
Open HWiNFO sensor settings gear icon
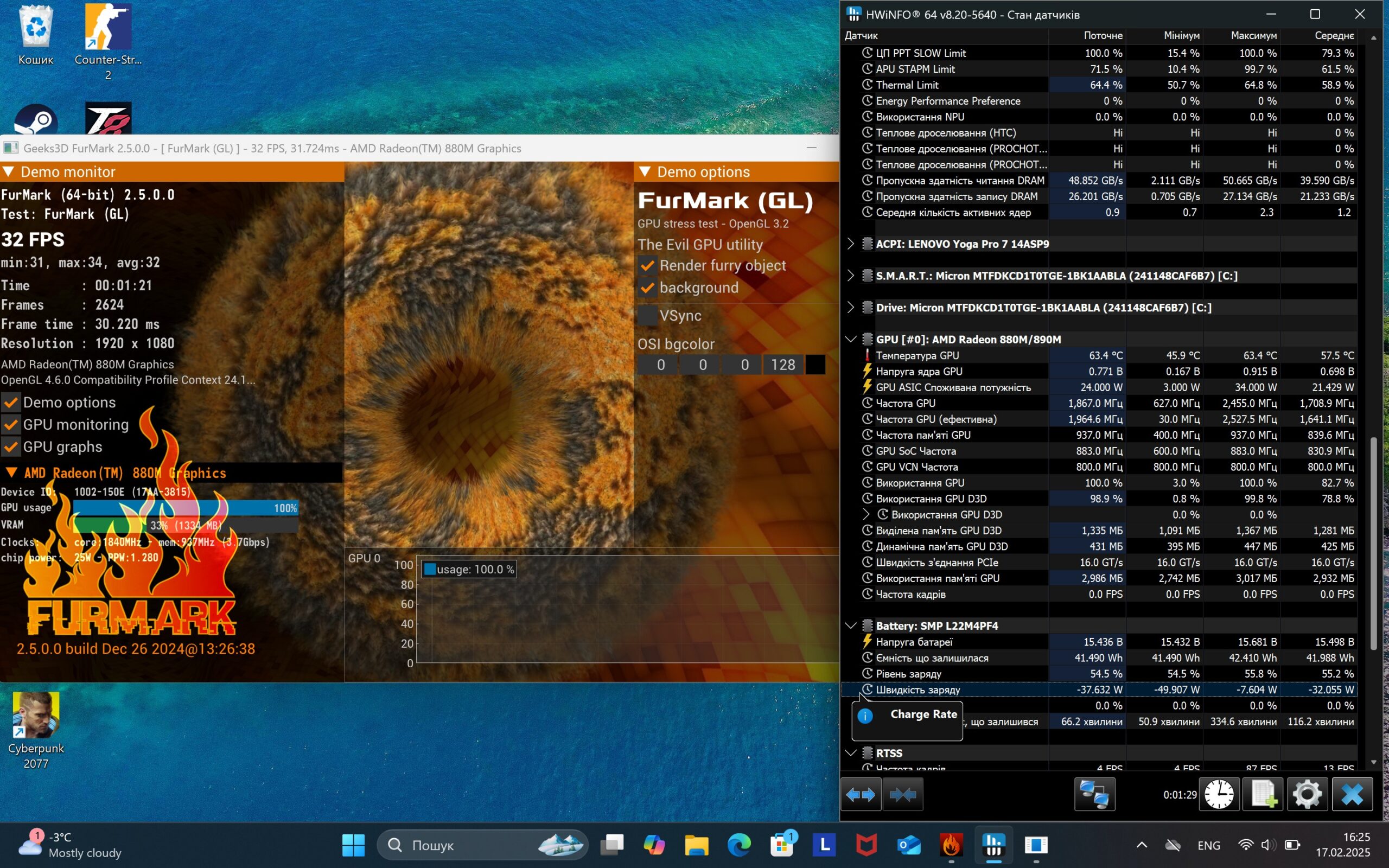point(1307,795)
